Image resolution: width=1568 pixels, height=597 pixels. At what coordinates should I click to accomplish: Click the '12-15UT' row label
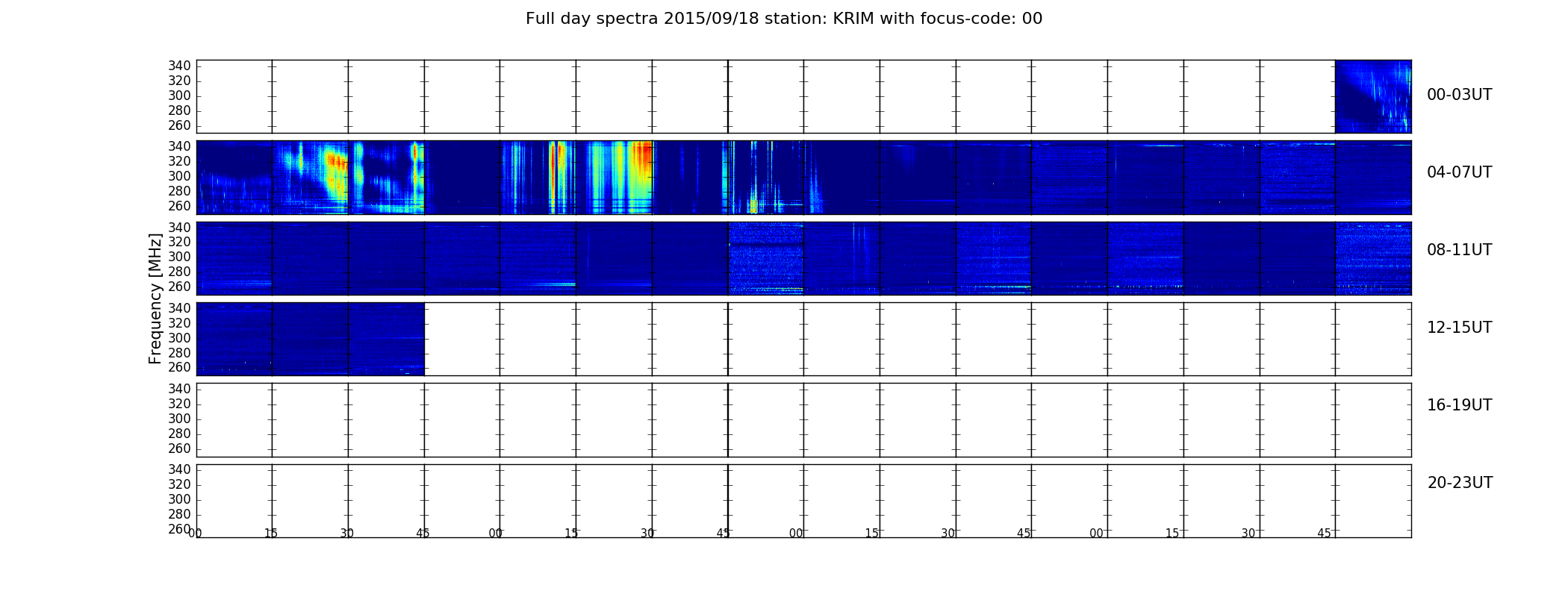coord(1459,328)
